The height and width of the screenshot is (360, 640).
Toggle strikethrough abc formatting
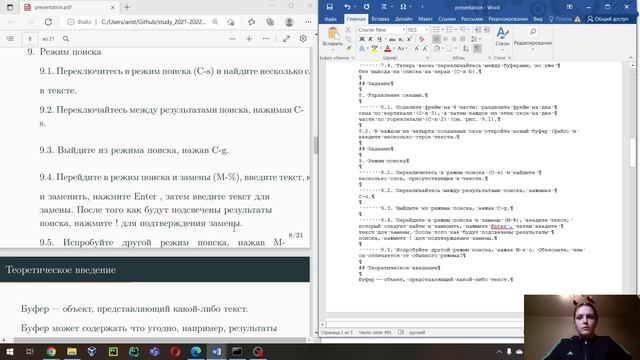(392, 39)
